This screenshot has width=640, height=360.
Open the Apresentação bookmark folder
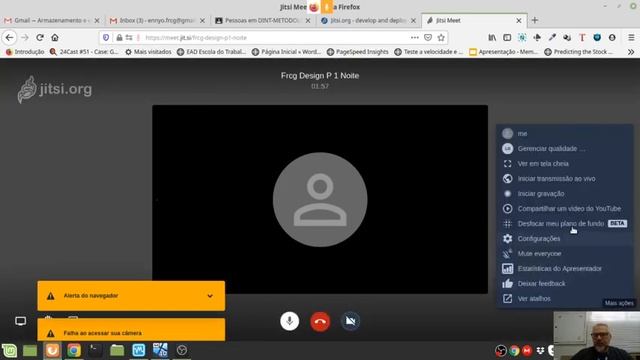(504, 52)
